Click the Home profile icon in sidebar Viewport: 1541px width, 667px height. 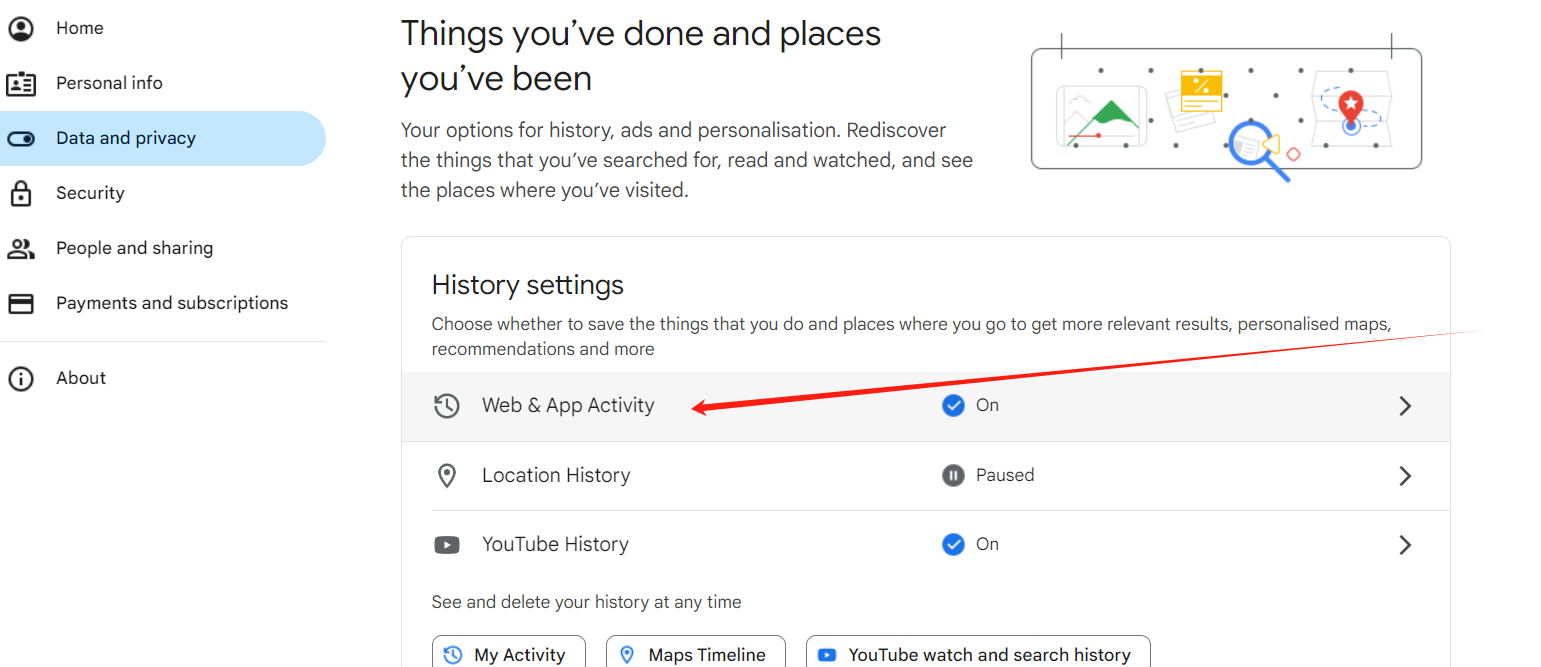21,28
